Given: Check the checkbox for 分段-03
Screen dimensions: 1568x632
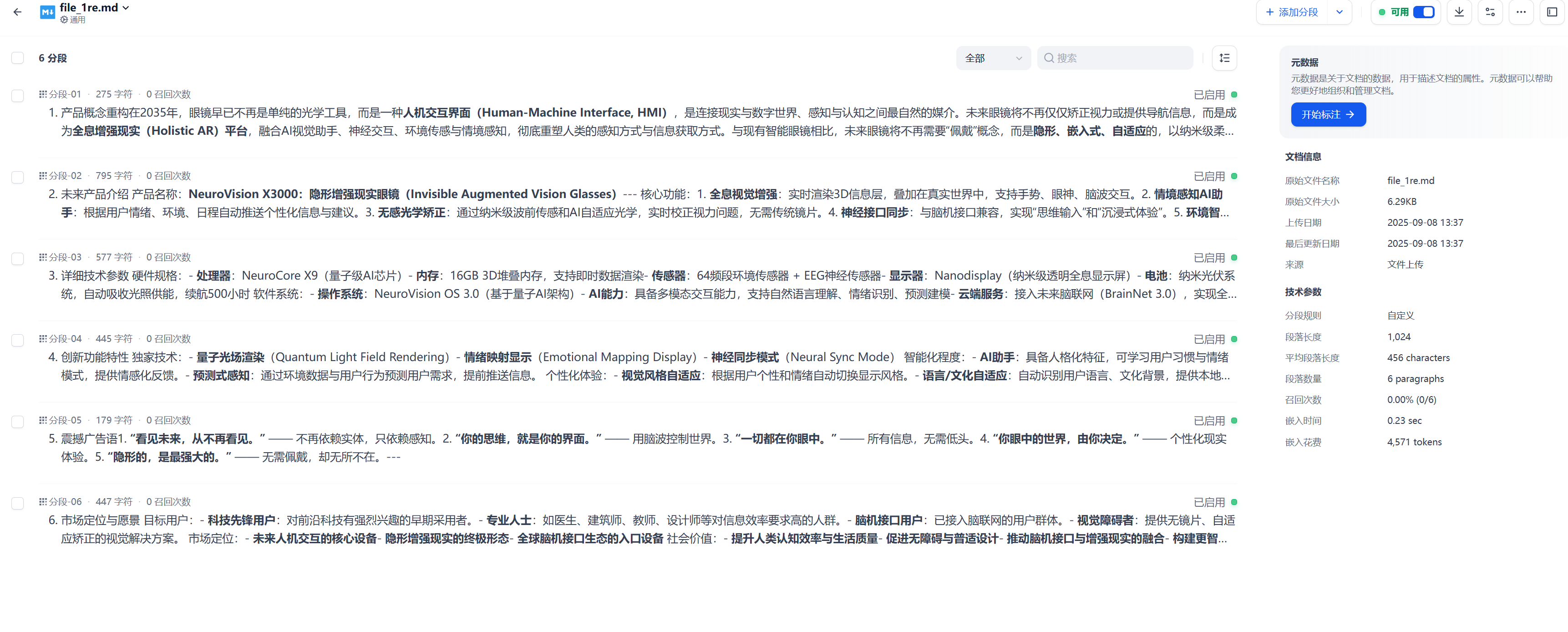Looking at the screenshot, I should pos(18,259).
